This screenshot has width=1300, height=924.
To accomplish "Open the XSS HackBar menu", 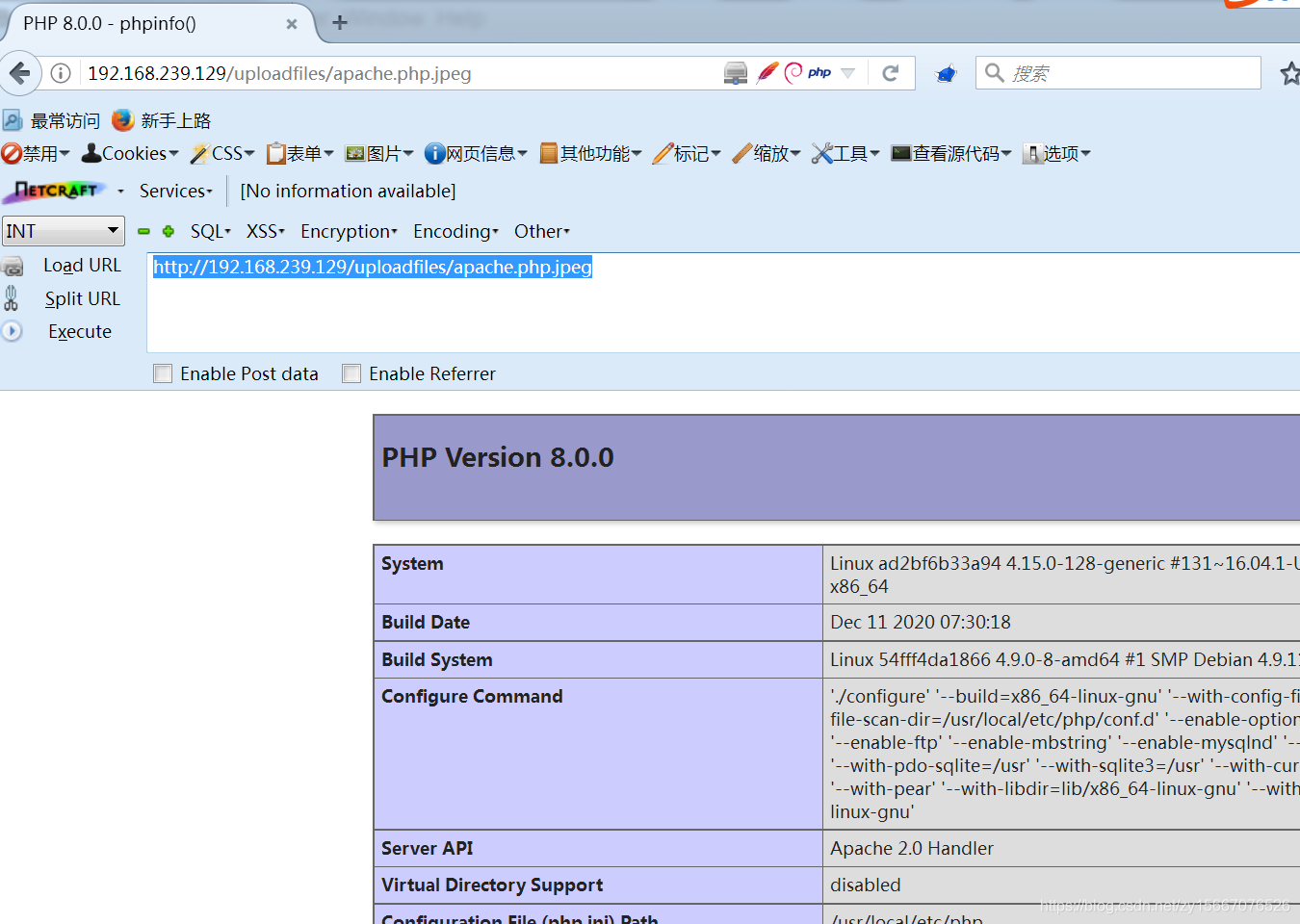I will [266, 231].
